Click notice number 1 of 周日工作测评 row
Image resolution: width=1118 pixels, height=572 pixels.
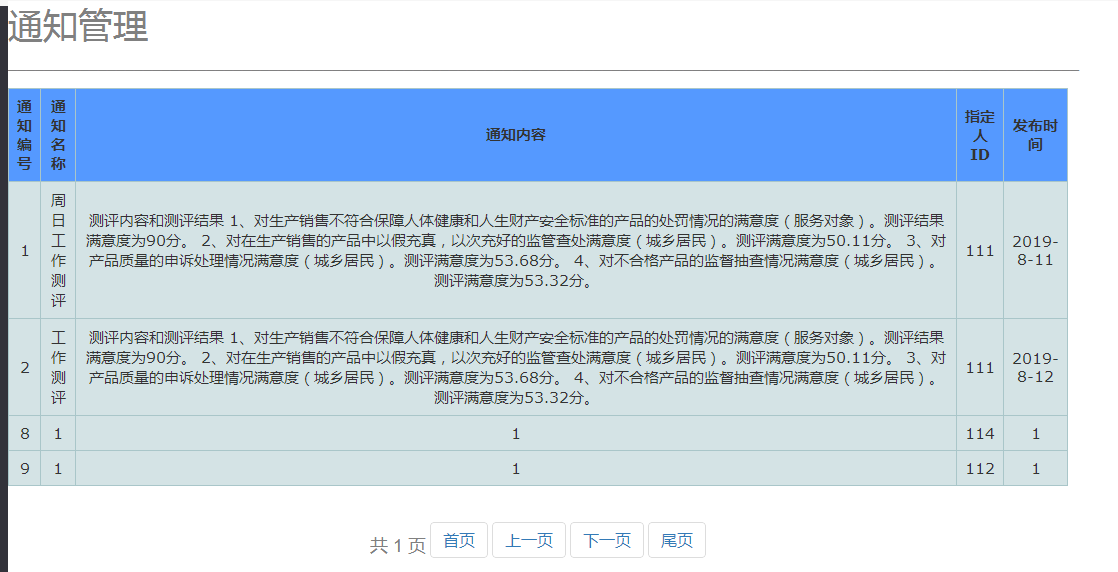click(x=24, y=250)
